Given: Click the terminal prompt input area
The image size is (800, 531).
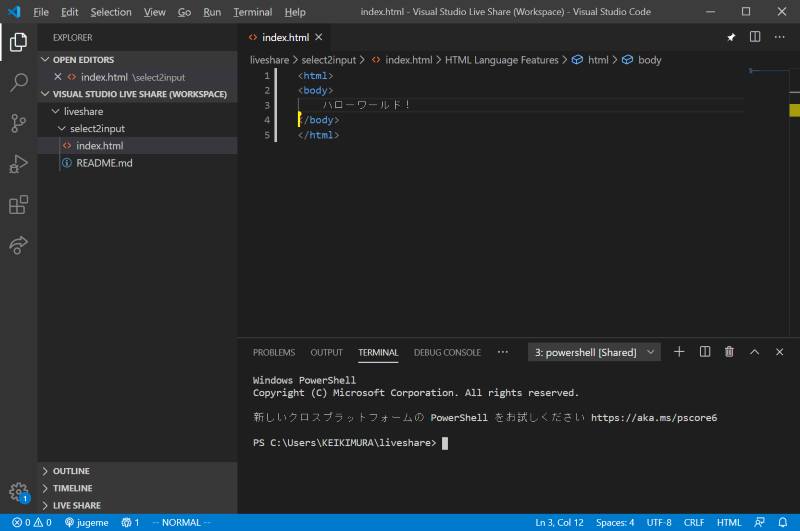Looking at the screenshot, I should (x=445, y=443).
